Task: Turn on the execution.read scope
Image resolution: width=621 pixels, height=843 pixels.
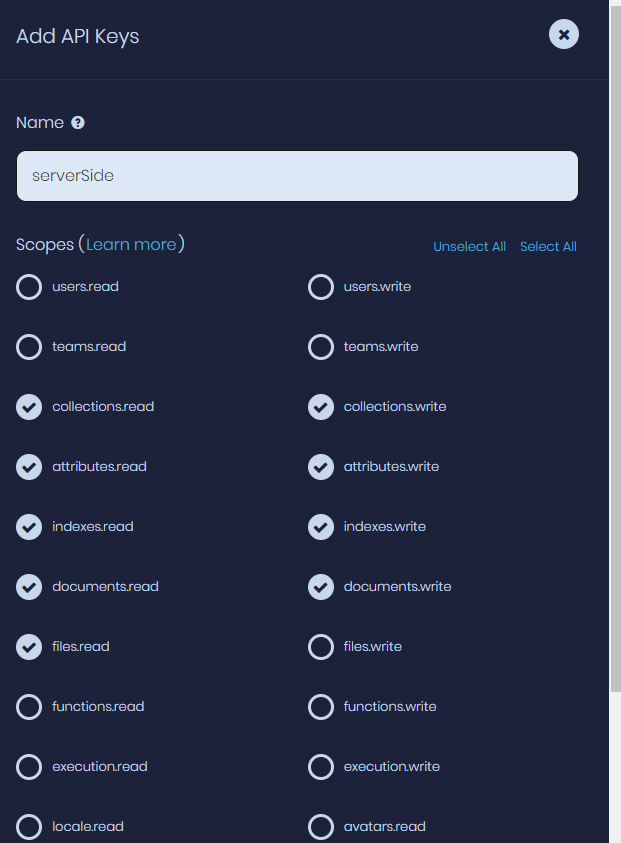Action: click(x=29, y=767)
